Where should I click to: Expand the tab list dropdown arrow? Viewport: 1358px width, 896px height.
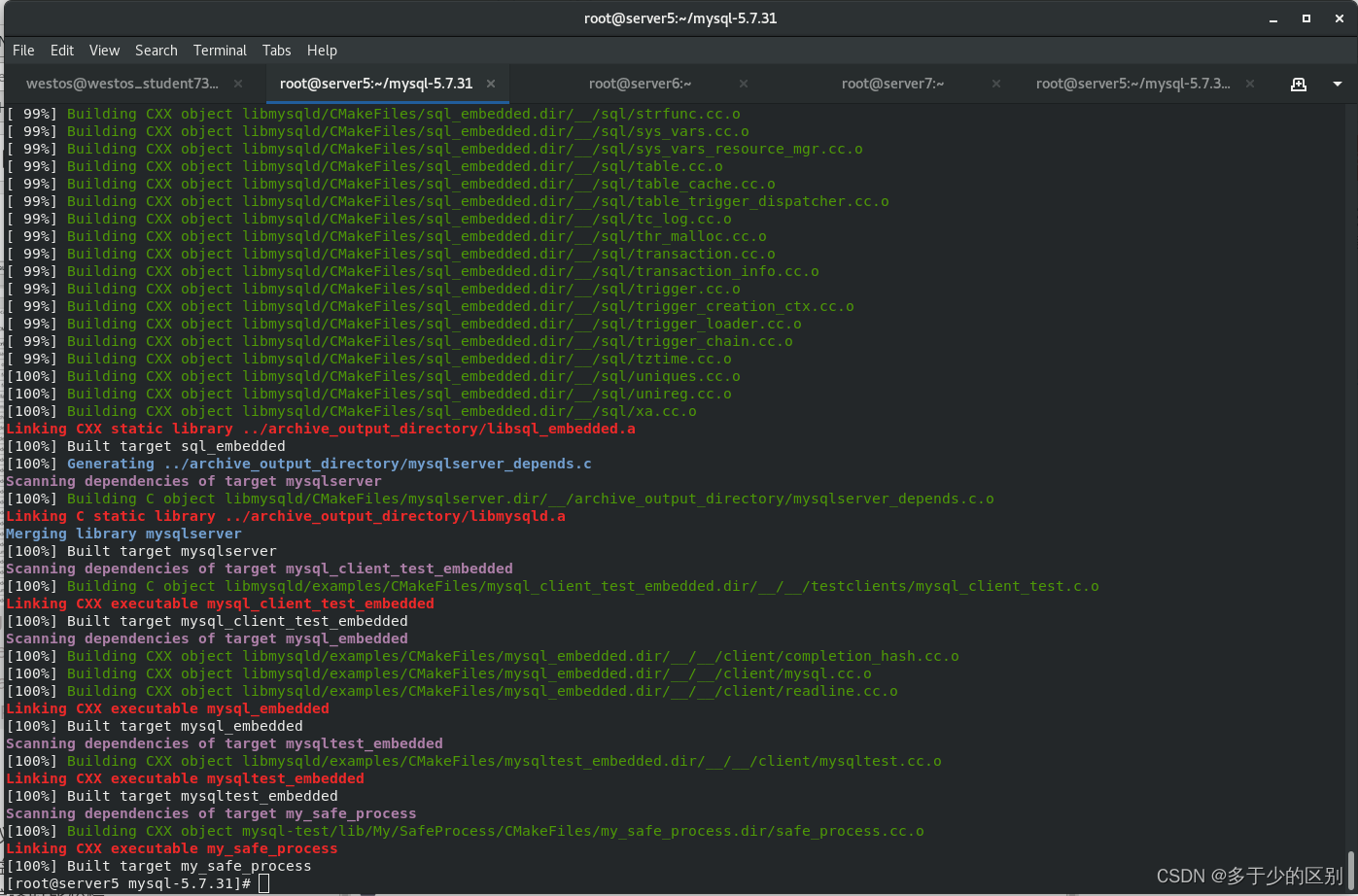[1338, 85]
